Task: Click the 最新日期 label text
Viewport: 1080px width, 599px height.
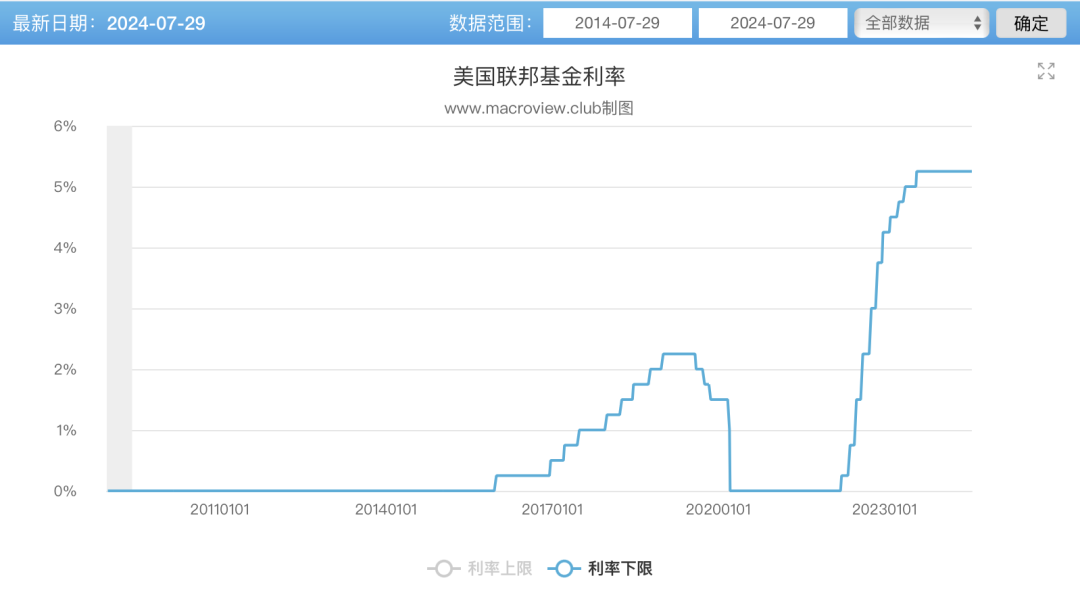Action: (x=54, y=23)
